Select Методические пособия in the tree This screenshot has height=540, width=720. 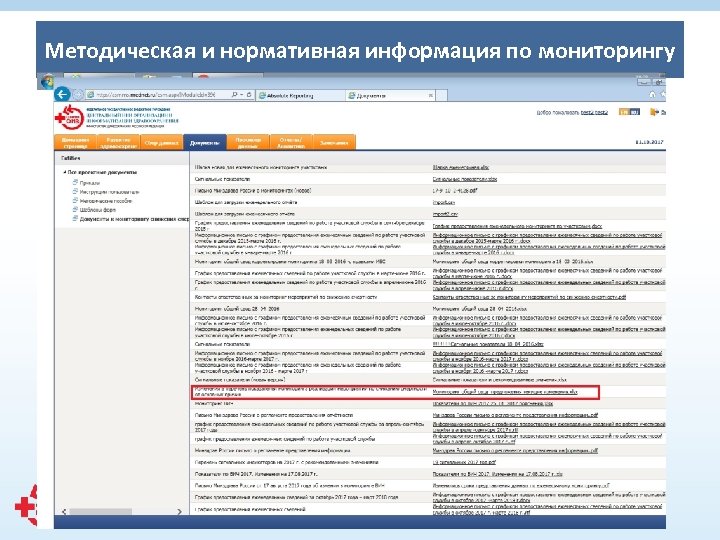pos(106,201)
